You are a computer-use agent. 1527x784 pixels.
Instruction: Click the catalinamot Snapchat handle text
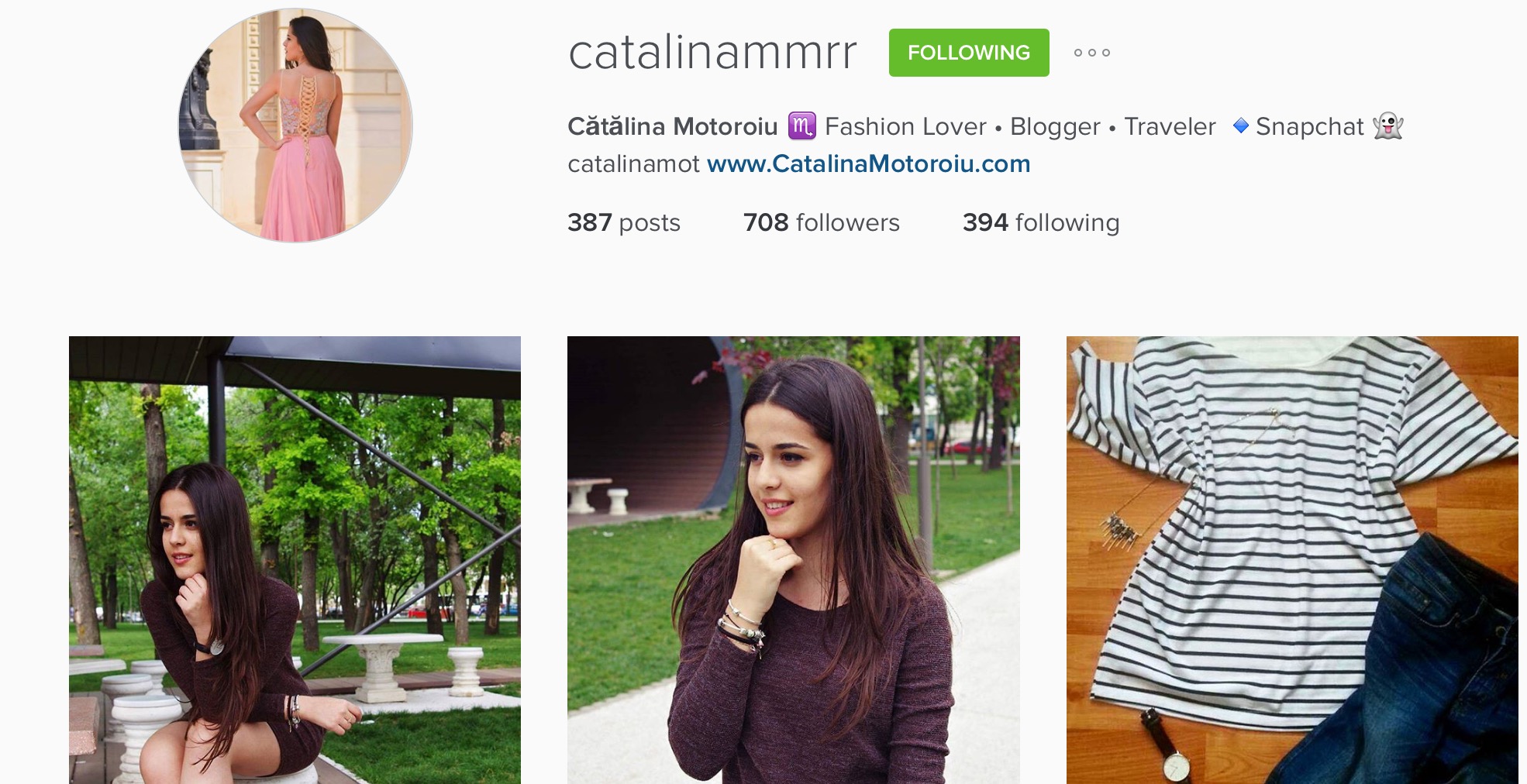click(633, 164)
